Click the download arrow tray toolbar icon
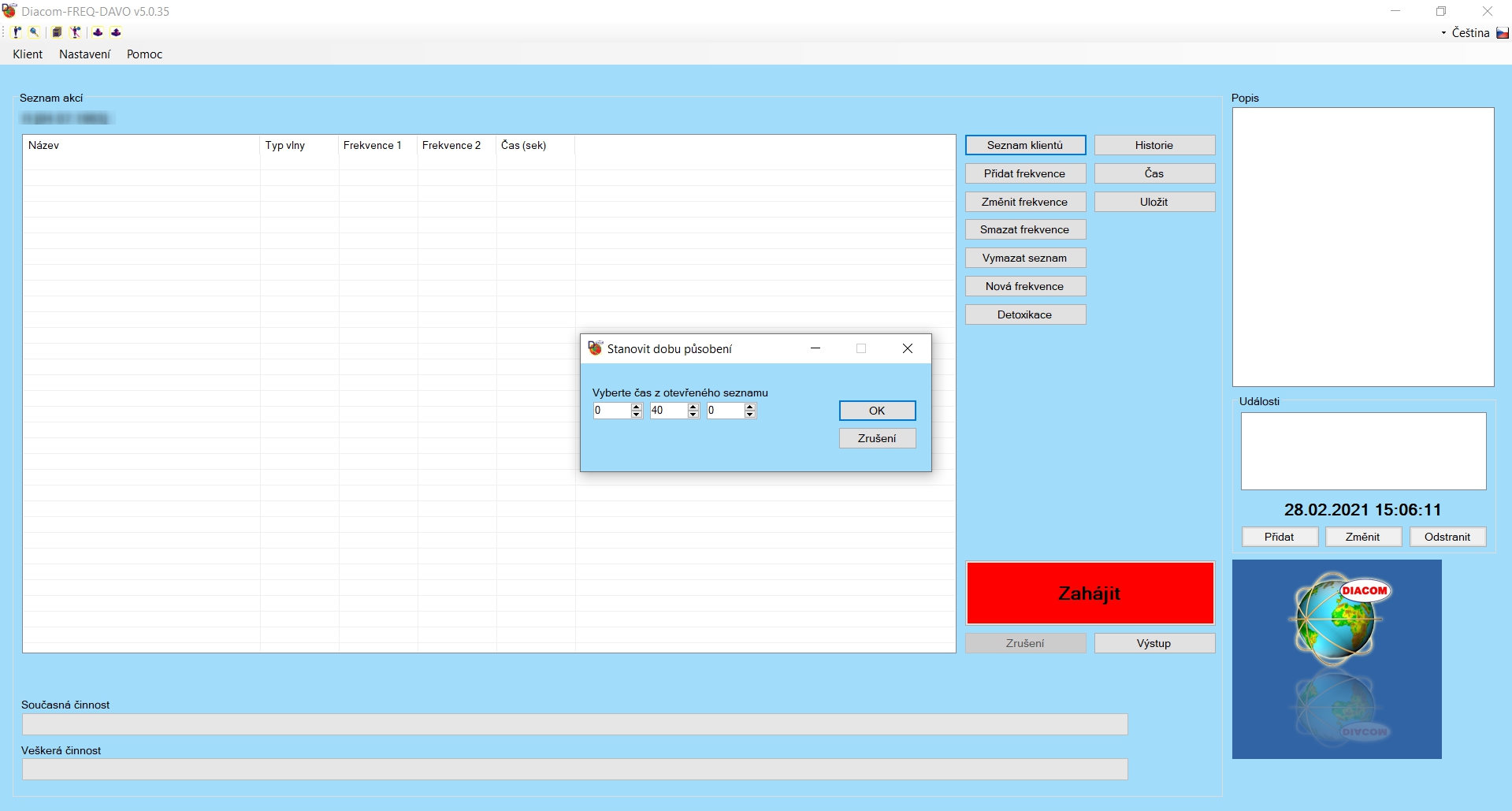Screen dimensions: 1512x811 (x=98, y=32)
